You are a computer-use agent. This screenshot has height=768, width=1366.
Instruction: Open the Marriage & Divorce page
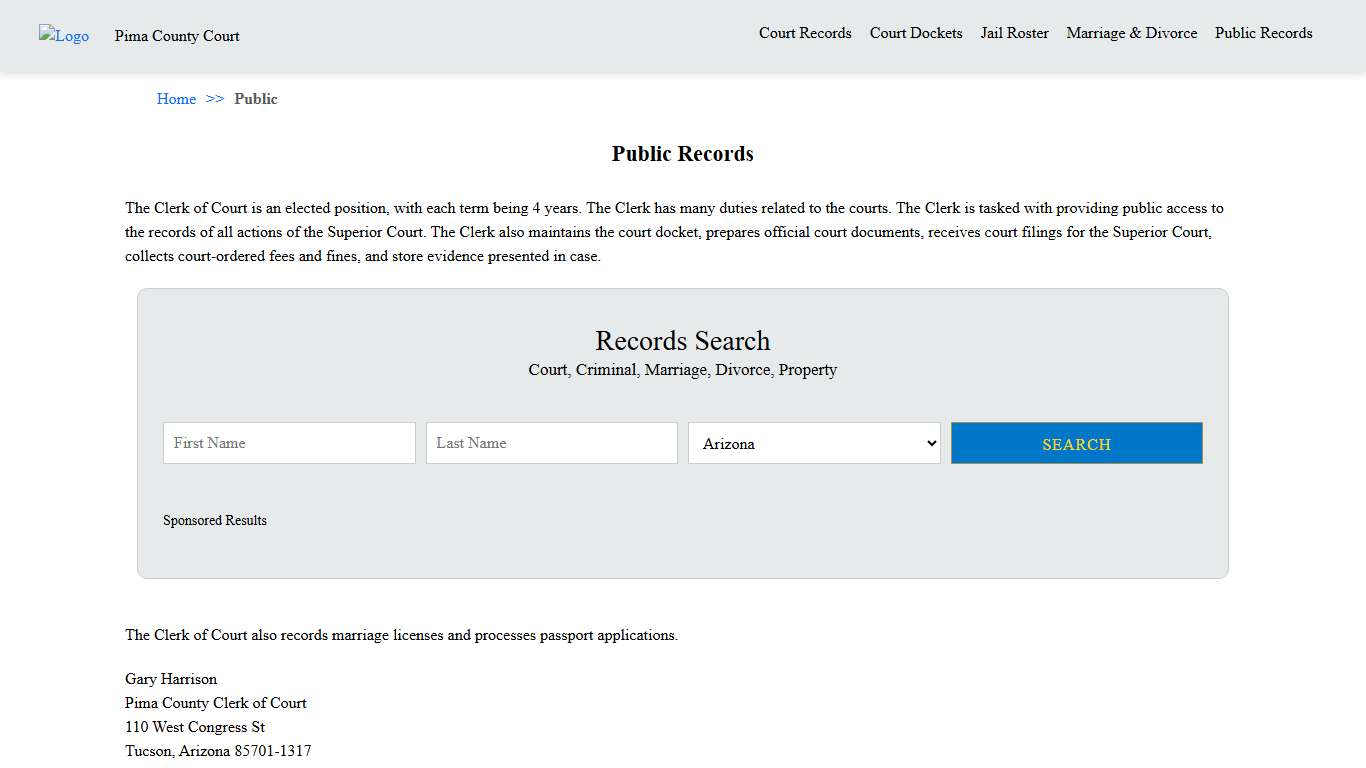pyautogui.click(x=1131, y=33)
